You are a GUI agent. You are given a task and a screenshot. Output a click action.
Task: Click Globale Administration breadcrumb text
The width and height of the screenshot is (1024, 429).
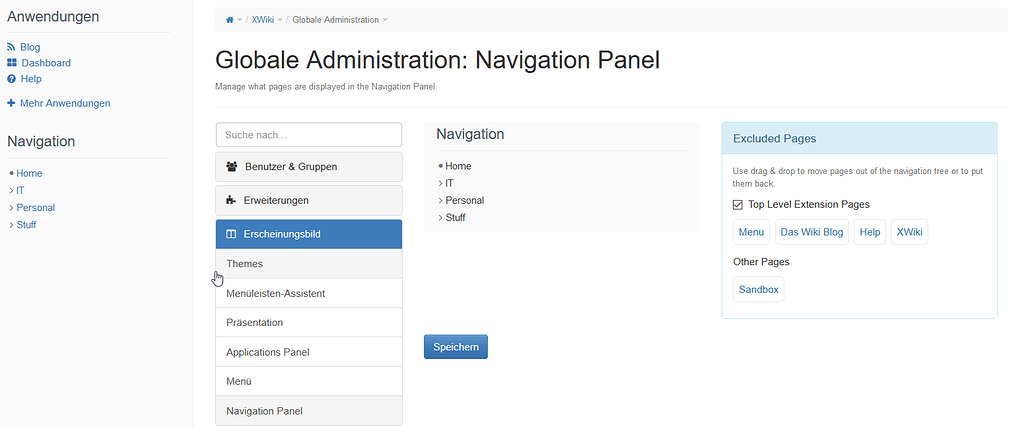coord(336,20)
